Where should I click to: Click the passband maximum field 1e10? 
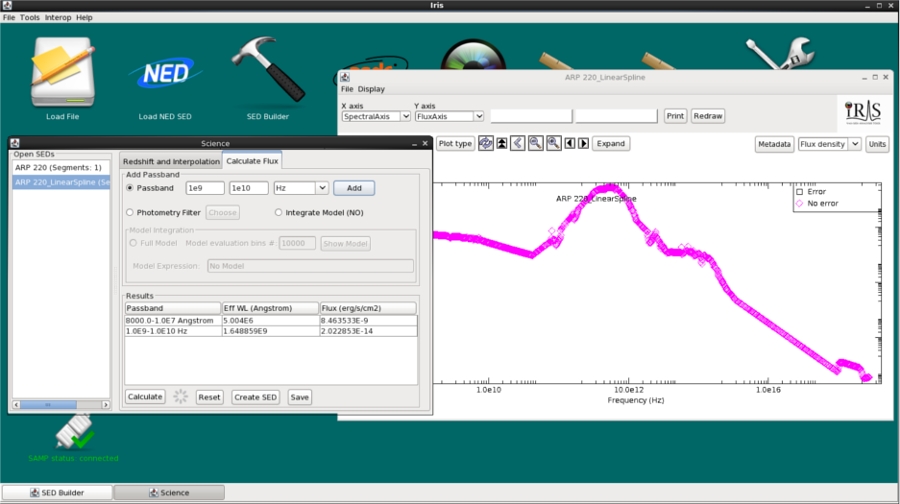tap(249, 188)
